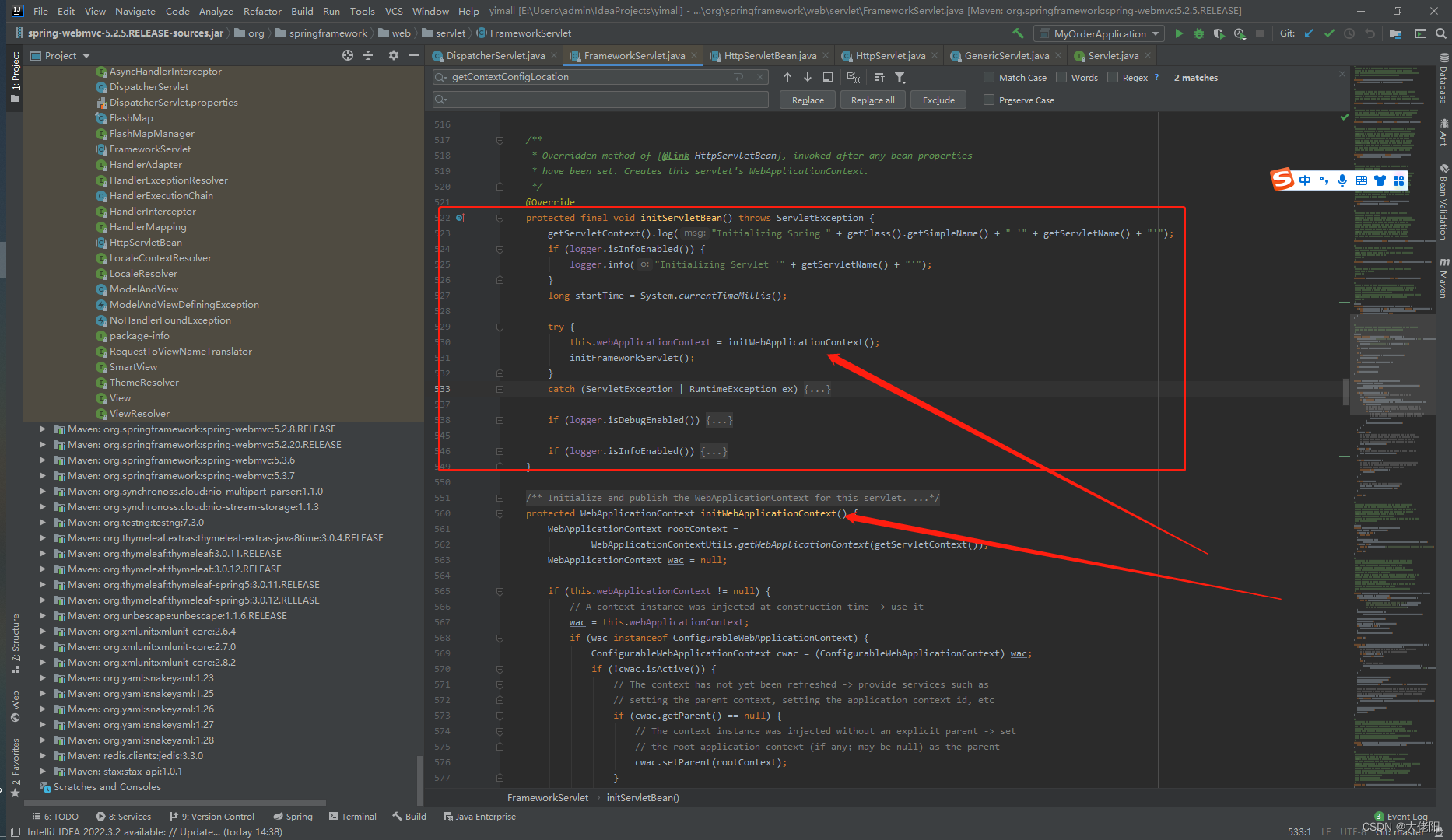Click the getContextConfigLocation search field

(x=601, y=77)
